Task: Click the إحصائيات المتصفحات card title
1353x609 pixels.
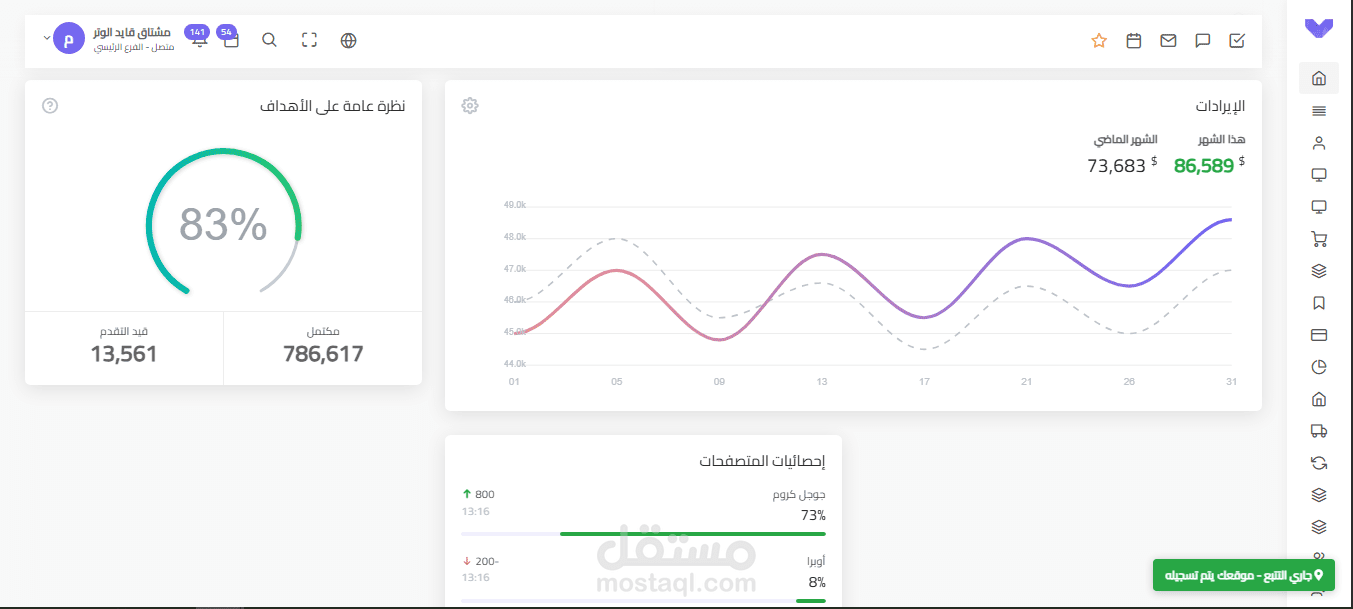Action: 762,461
